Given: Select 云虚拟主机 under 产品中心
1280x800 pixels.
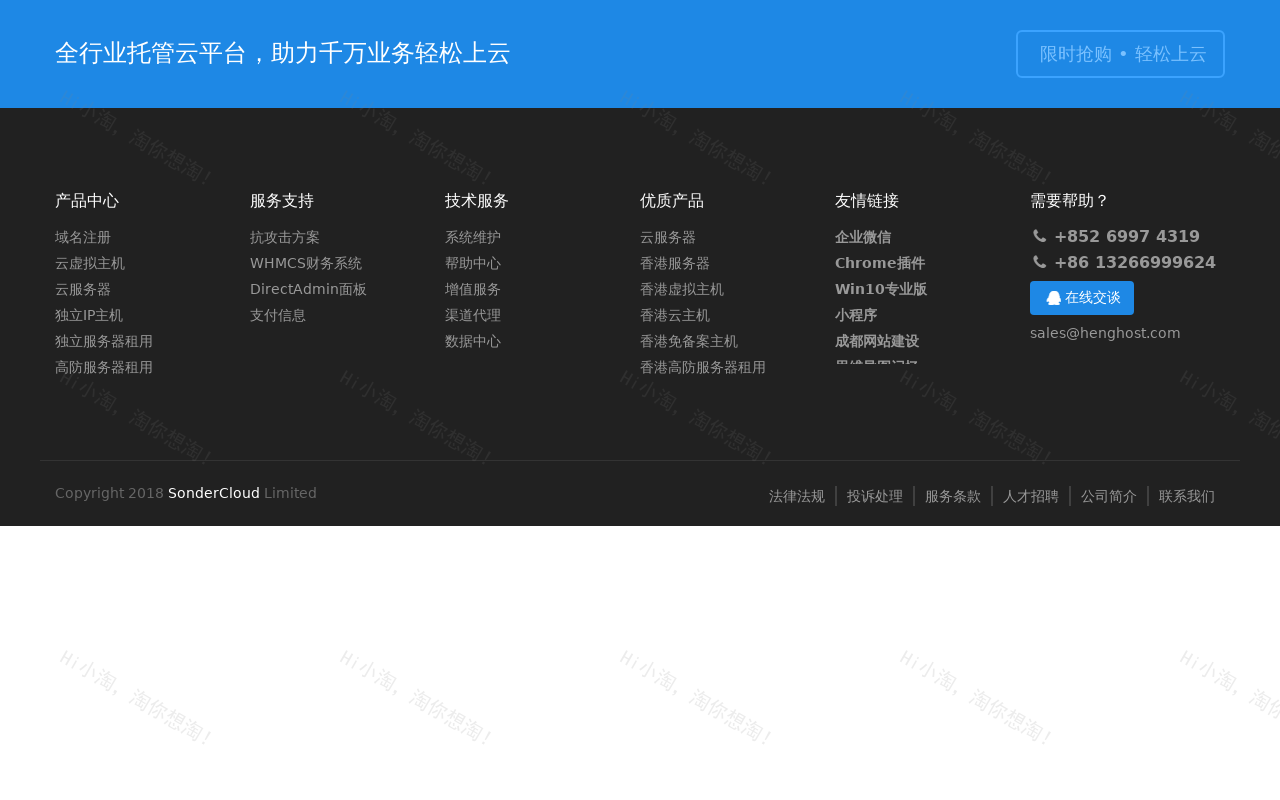Looking at the screenshot, I should [x=89, y=262].
